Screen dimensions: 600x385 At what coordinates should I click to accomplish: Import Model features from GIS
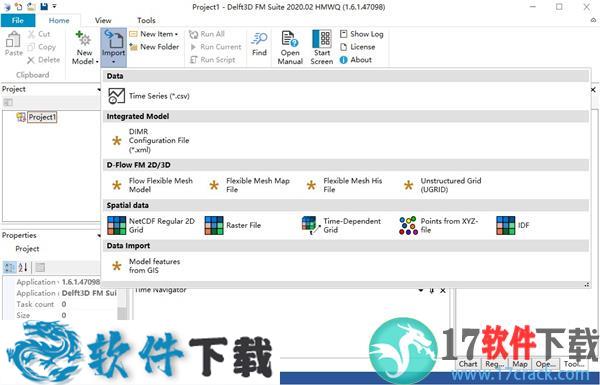145,266
